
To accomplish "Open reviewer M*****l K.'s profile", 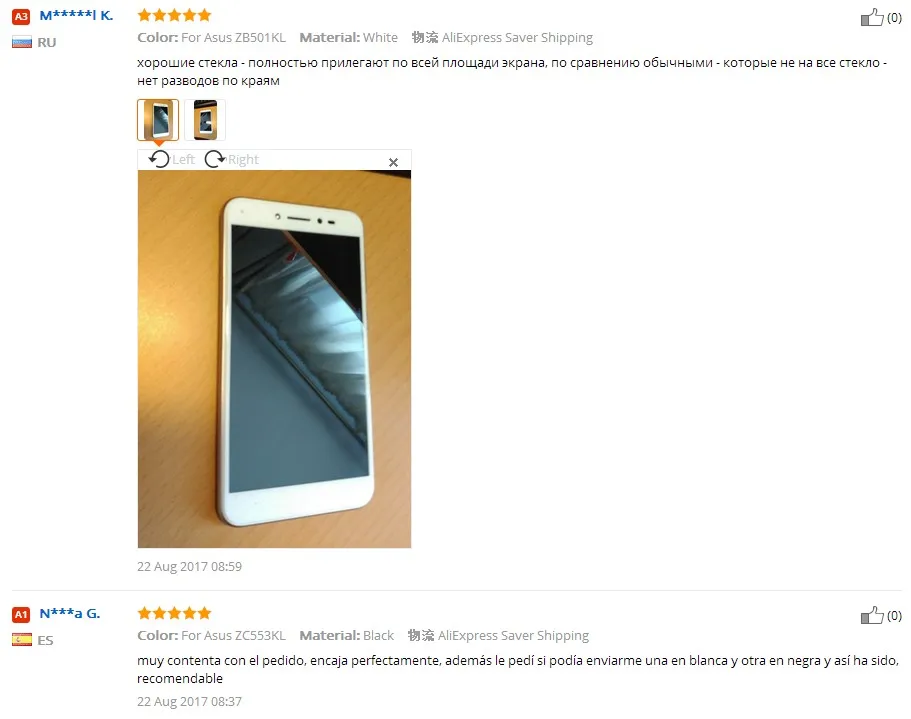I will (76, 16).
